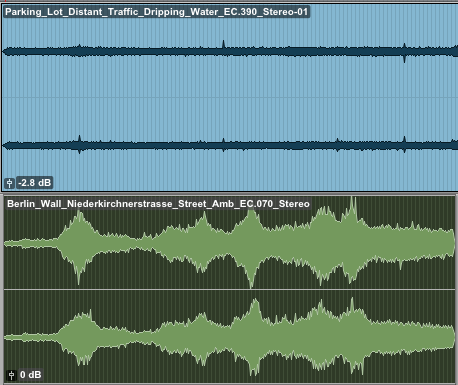
Task: Click the center spike in Parking_Lot upper channel
Action: (x=223, y=44)
